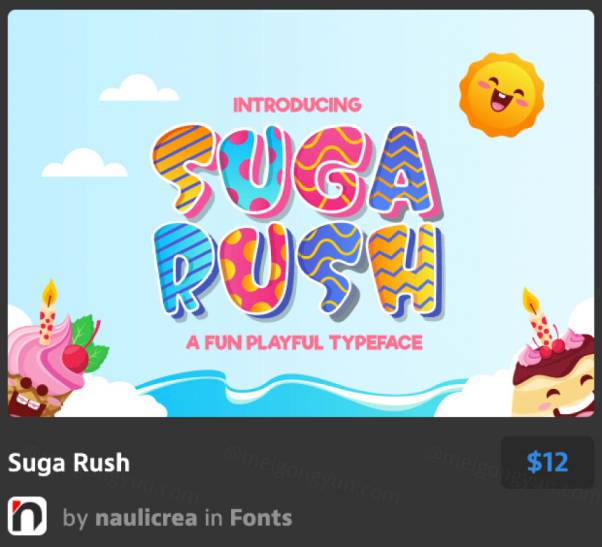This screenshot has height=547, width=602.
Task: Click the A FUN PLAYFUL TYPEFACE tagline
Action: [304, 343]
